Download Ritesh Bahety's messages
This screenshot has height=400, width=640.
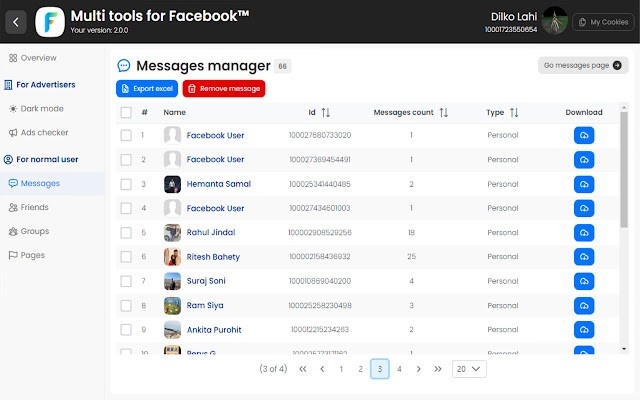584,257
